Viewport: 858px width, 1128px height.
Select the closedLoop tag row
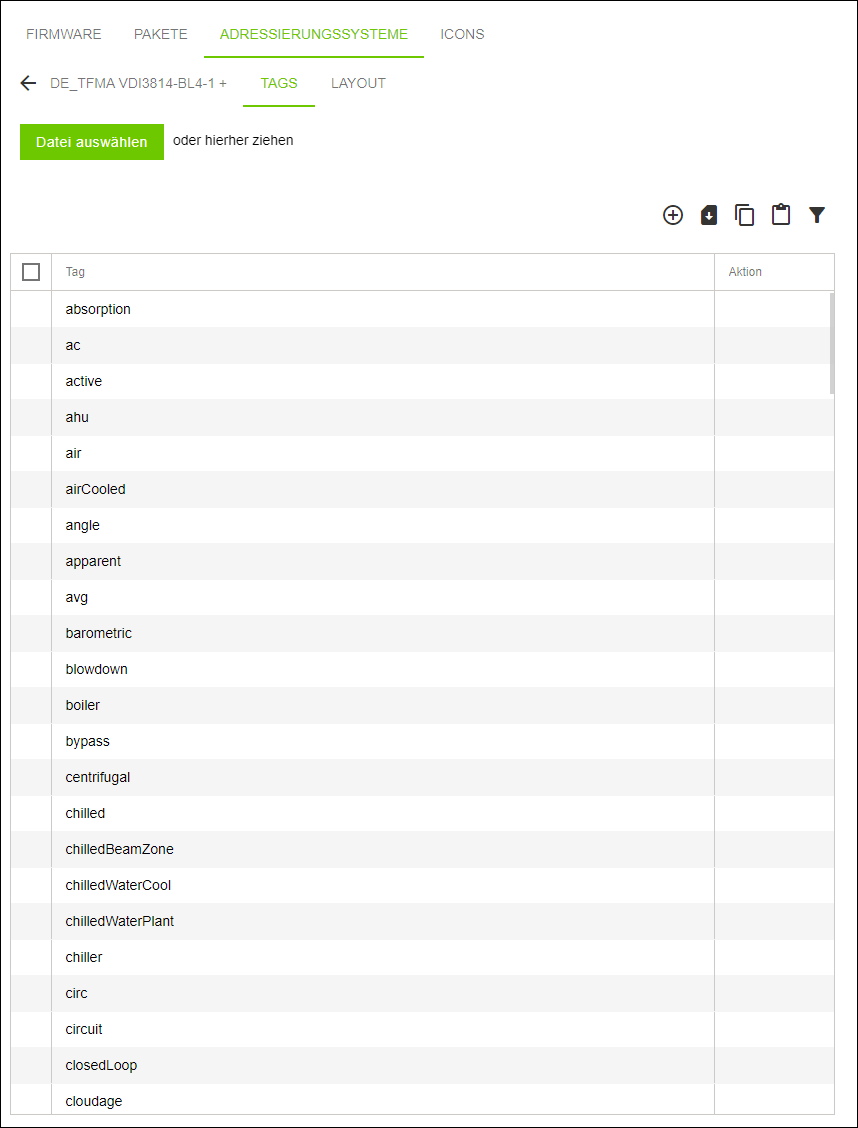click(422, 1065)
